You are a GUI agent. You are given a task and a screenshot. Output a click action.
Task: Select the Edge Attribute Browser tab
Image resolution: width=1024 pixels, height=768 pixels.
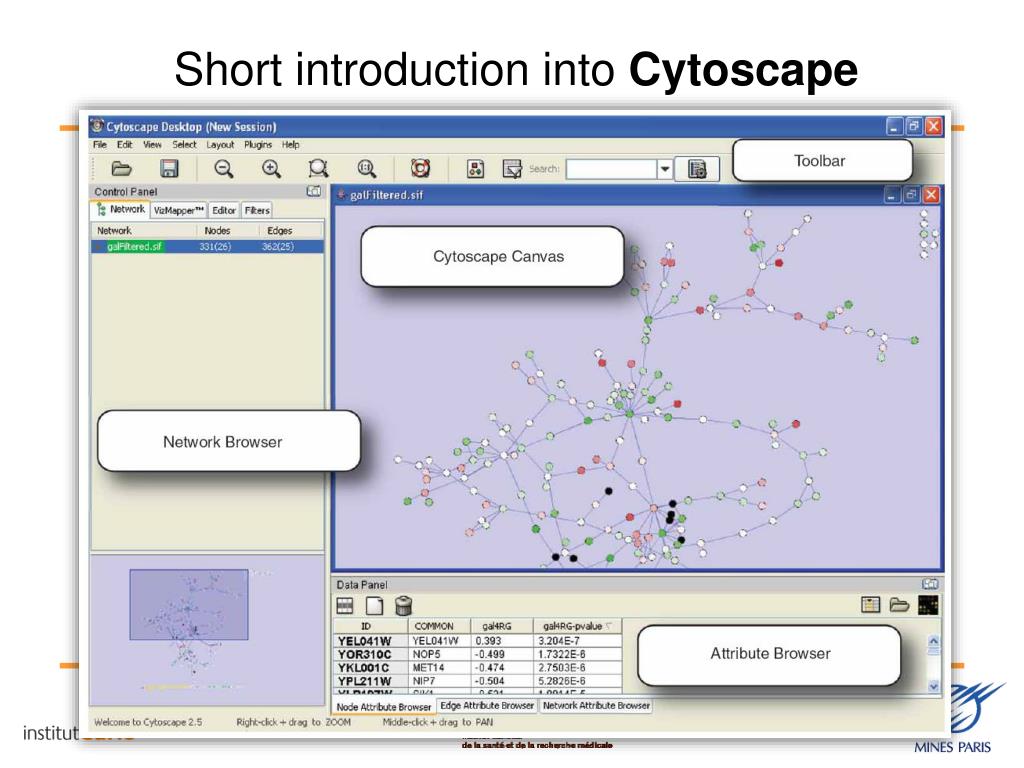(x=487, y=706)
